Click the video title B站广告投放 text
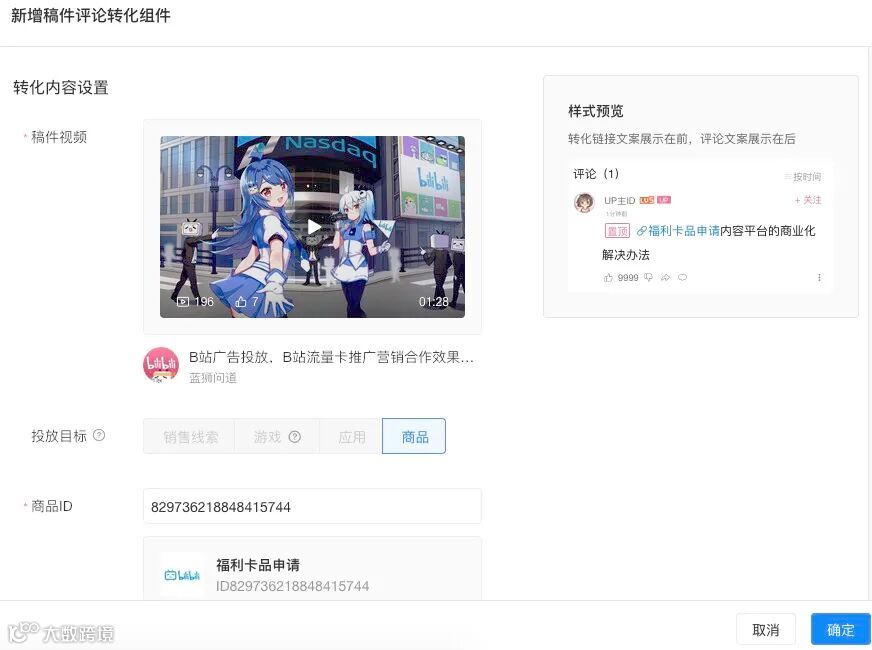Image resolution: width=872 pixels, height=650 pixels. (331, 357)
